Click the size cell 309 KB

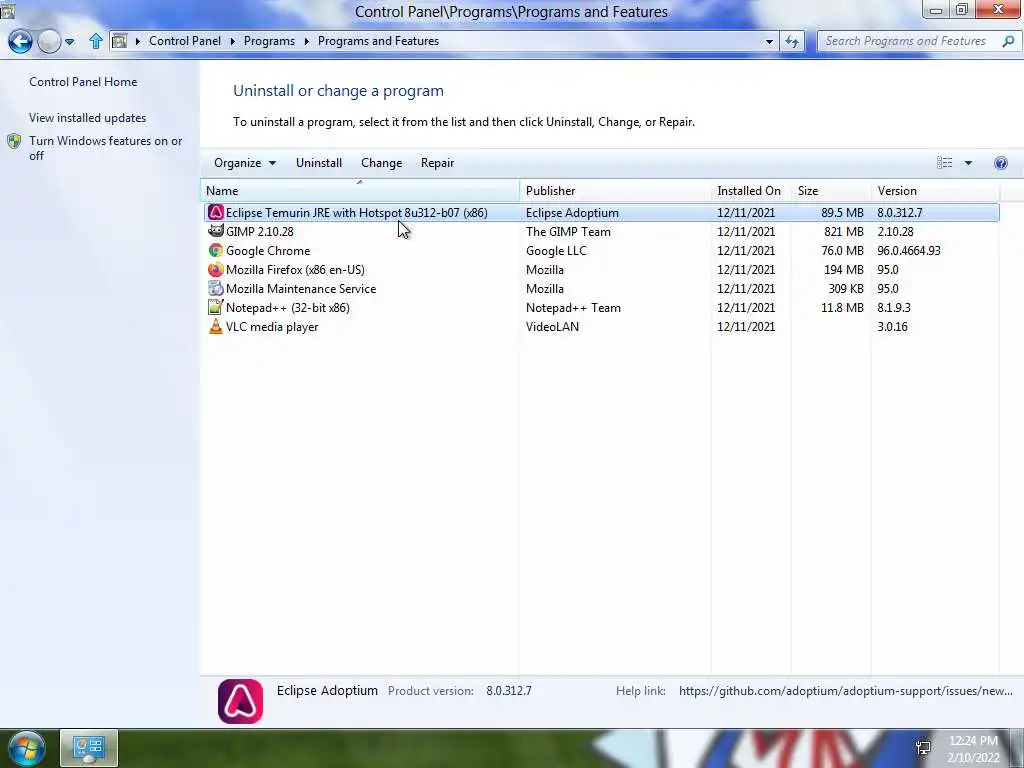tap(846, 289)
